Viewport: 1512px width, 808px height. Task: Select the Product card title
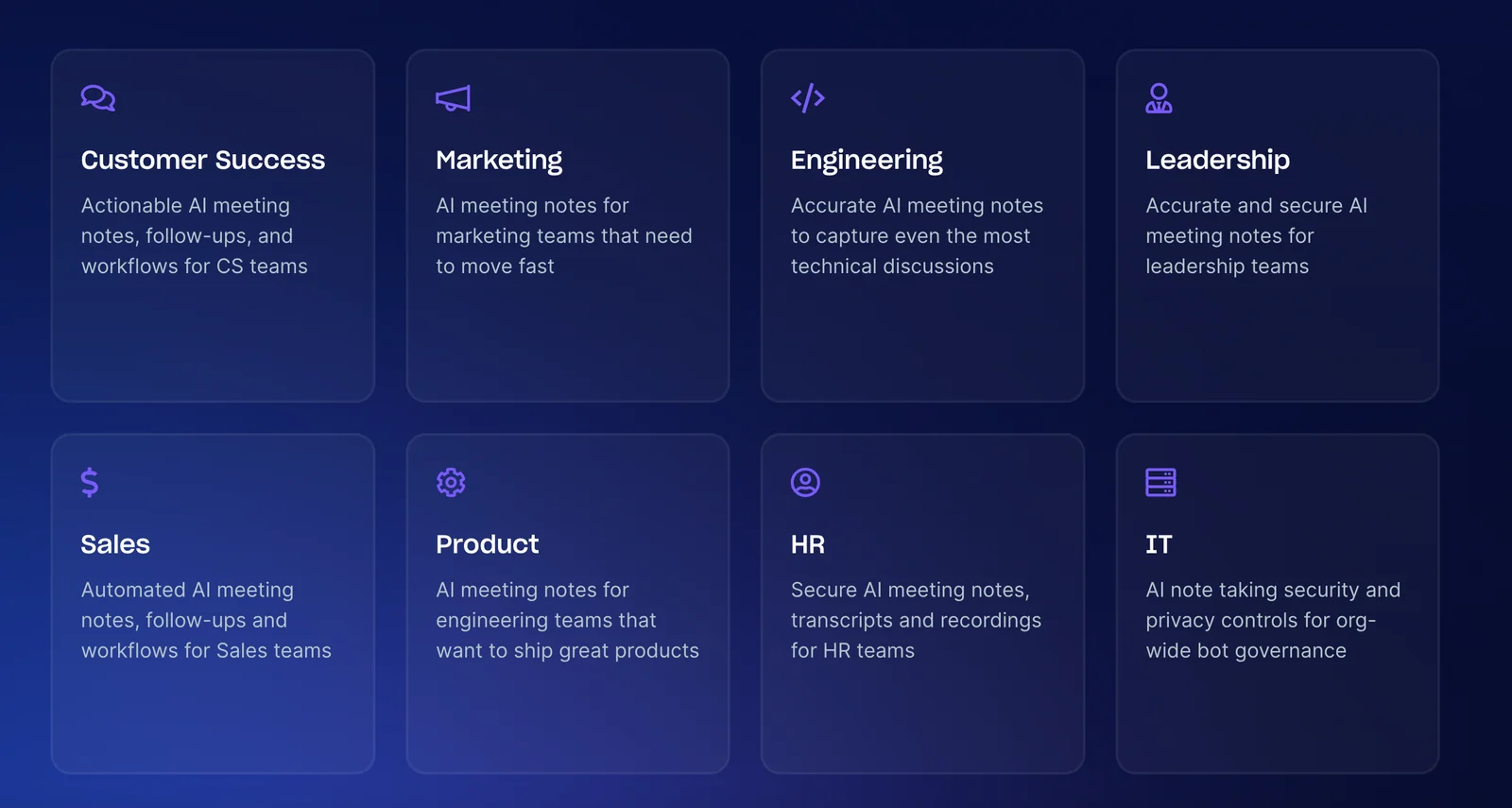[x=487, y=544]
